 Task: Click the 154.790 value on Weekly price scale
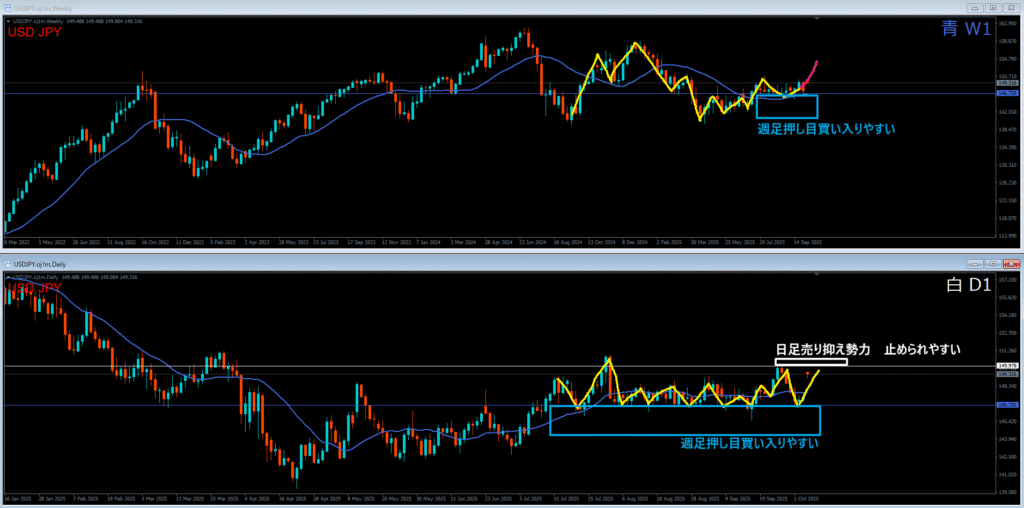tap(1008, 59)
